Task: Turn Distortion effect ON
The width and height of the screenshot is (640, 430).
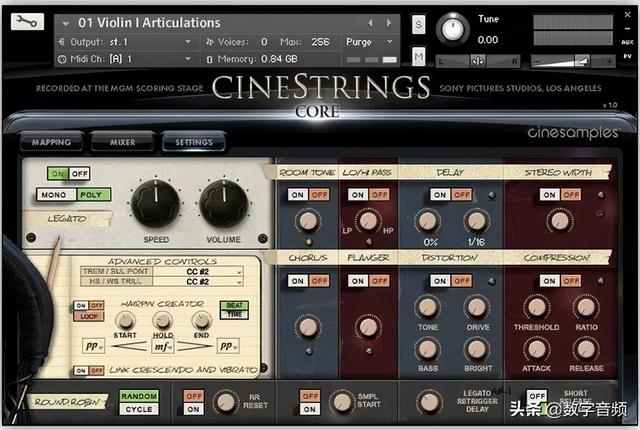Action: coord(440,281)
